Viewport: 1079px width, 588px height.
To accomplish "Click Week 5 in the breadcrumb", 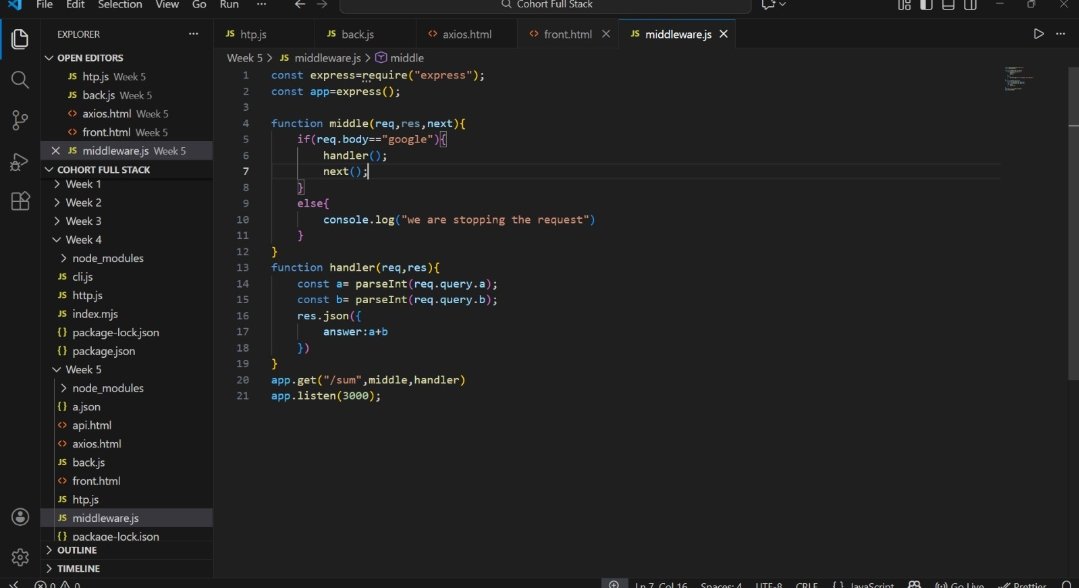I will pos(244,58).
